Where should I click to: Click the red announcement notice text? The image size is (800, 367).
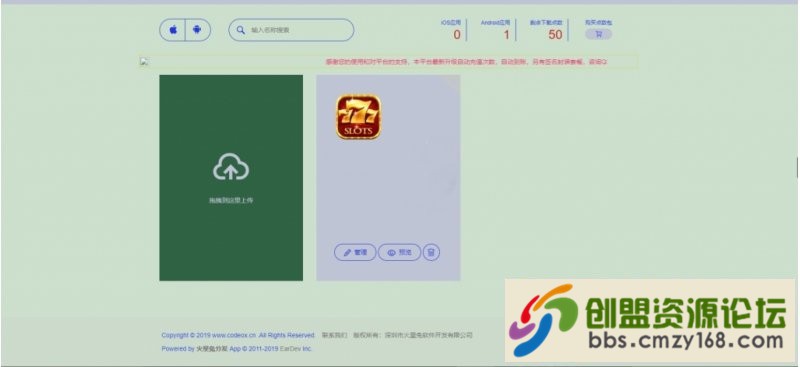[466, 62]
